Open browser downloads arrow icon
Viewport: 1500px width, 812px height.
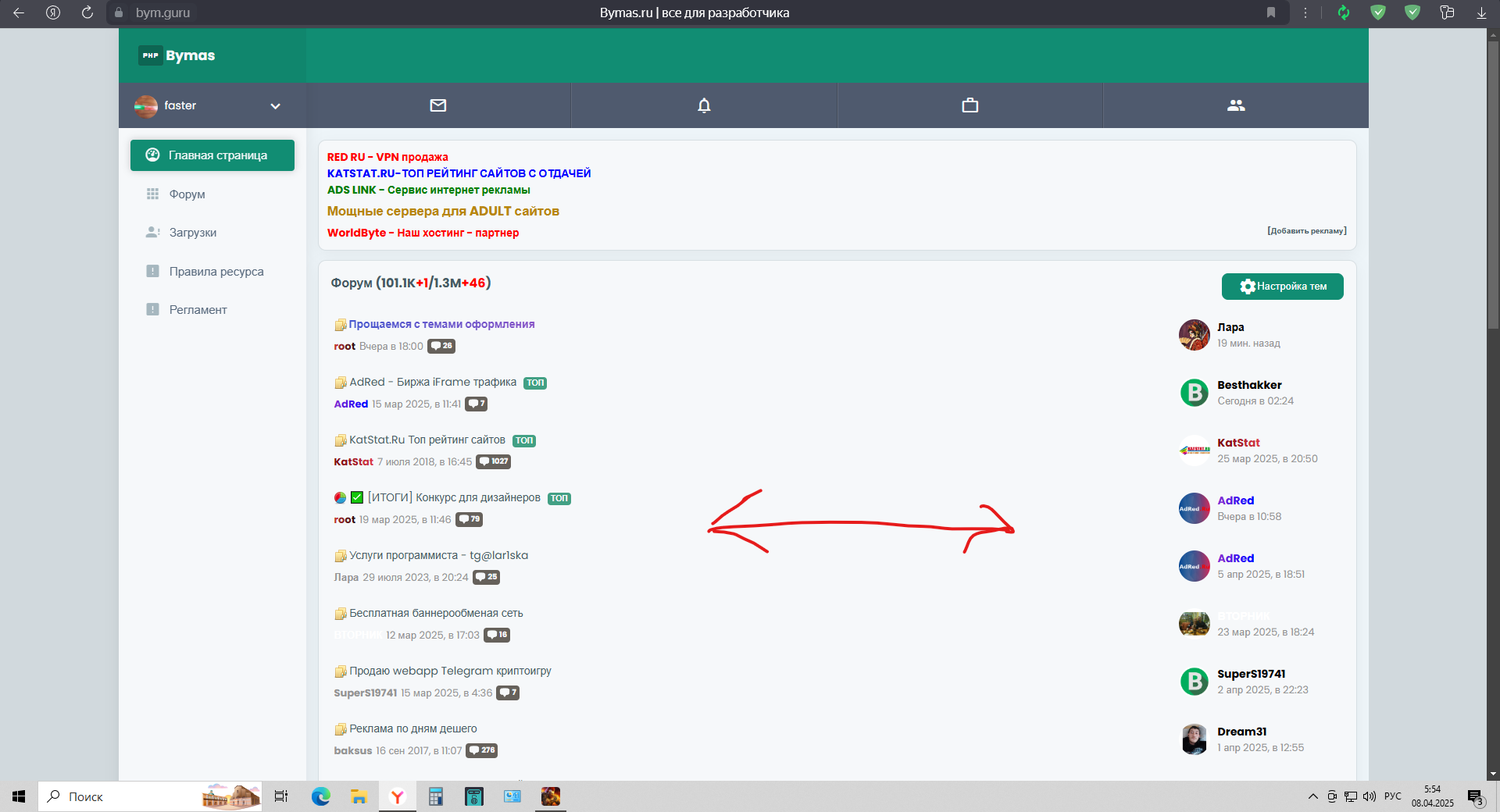[1481, 12]
